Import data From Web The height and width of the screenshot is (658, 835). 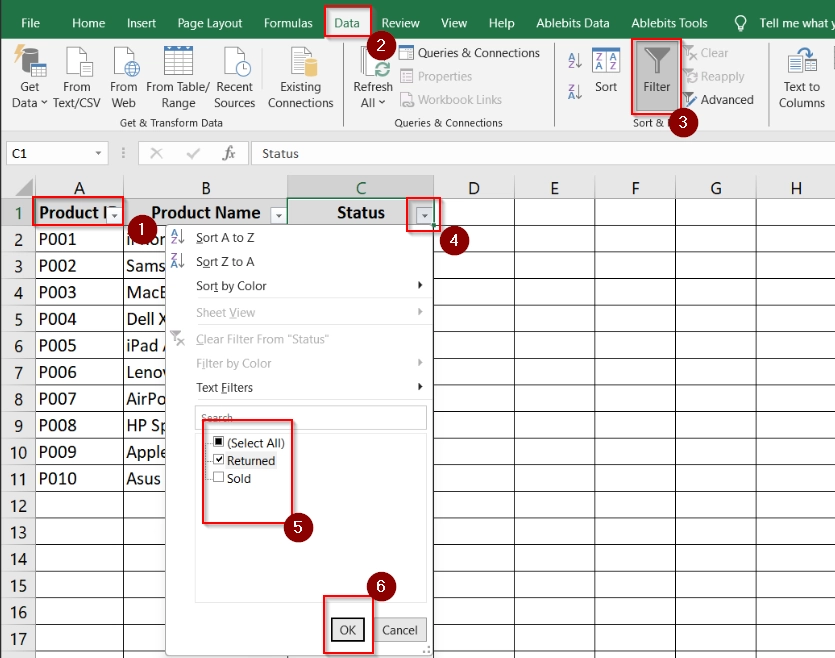coord(124,77)
